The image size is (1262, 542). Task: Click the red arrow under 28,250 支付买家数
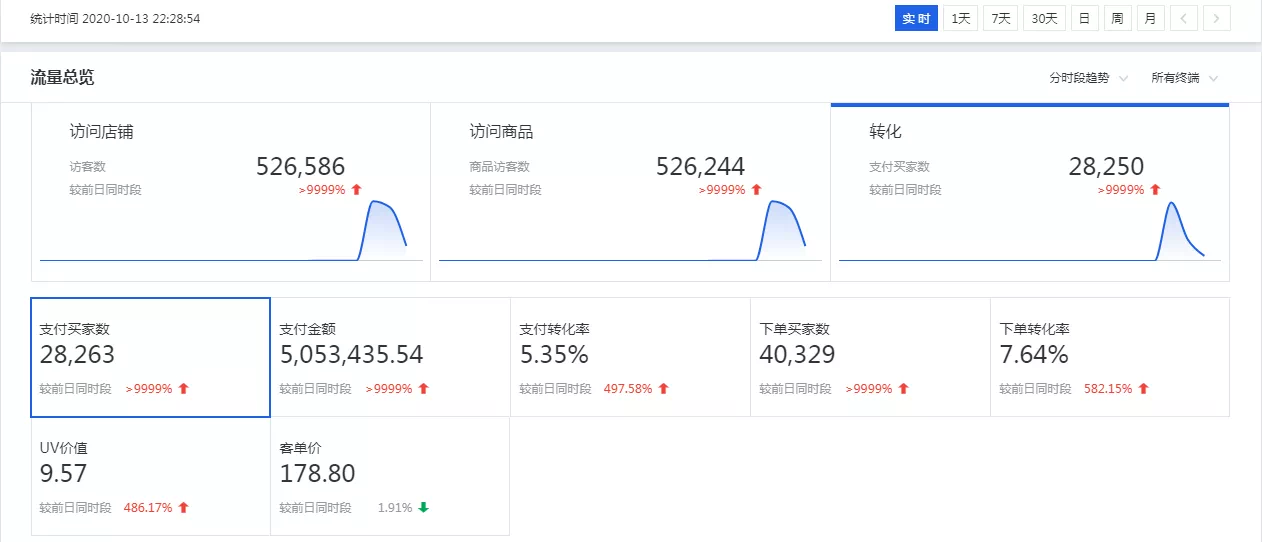click(x=1155, y=189)
